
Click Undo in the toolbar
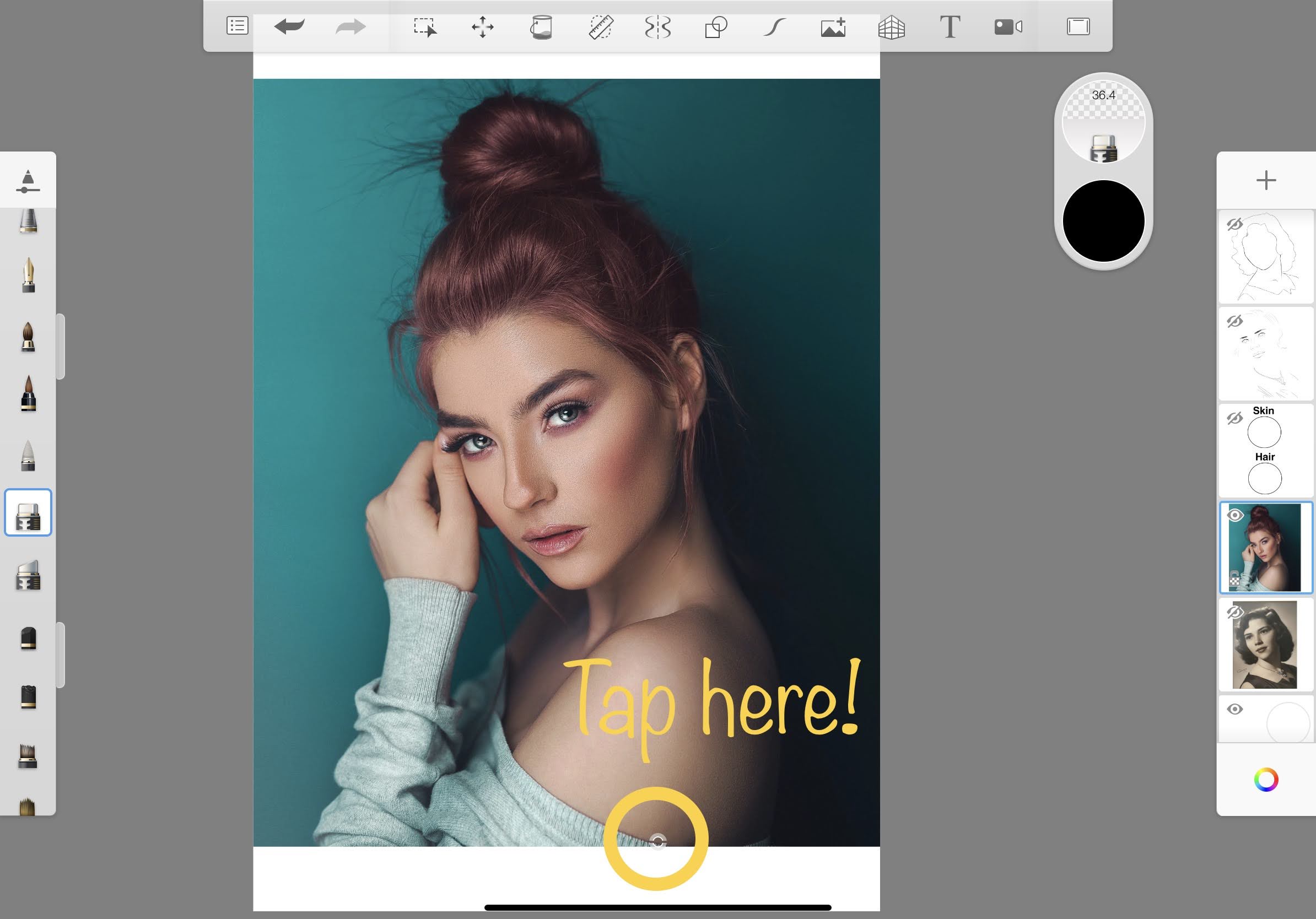289,26
